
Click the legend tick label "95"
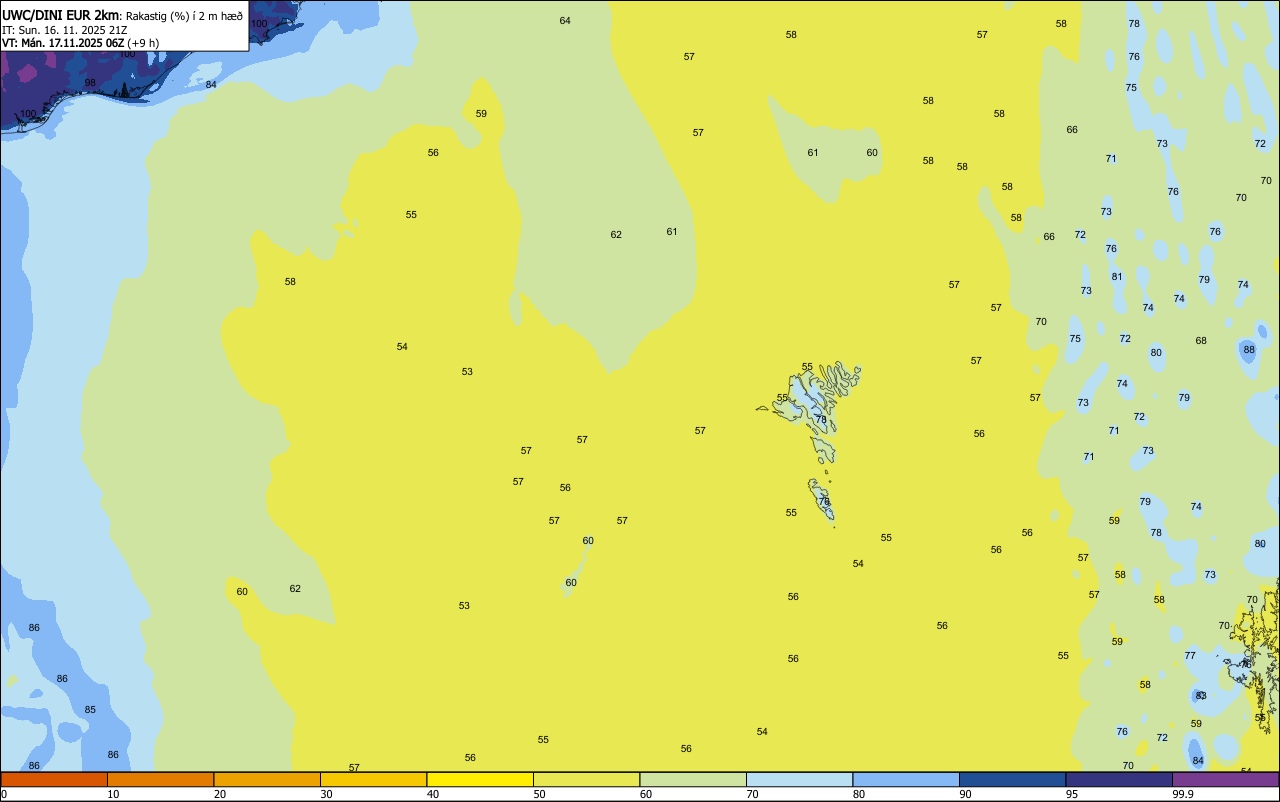click(x=1072, y=794)
